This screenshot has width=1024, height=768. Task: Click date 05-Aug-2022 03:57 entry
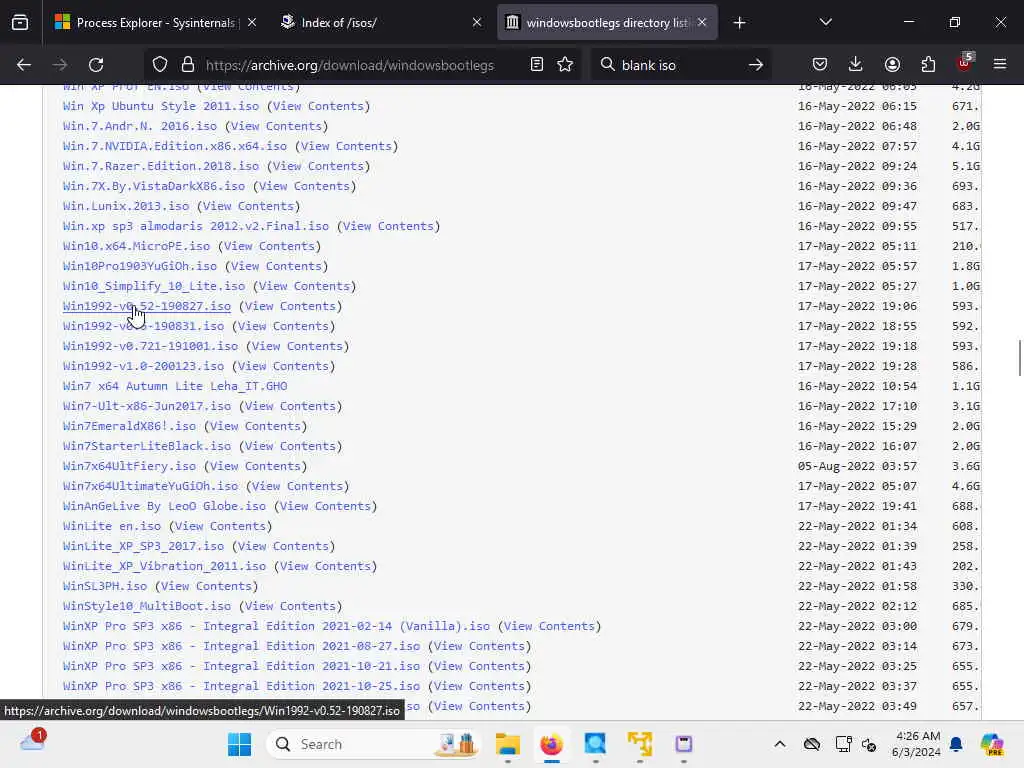point(857,466)
